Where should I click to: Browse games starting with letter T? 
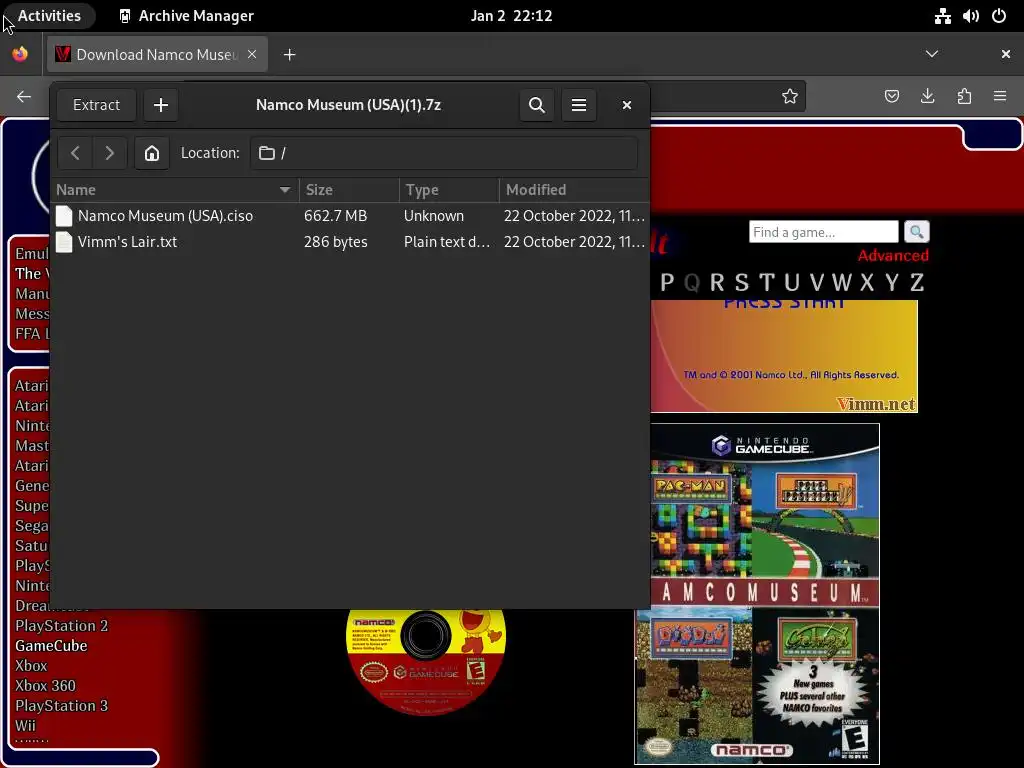tap(766, 283)
